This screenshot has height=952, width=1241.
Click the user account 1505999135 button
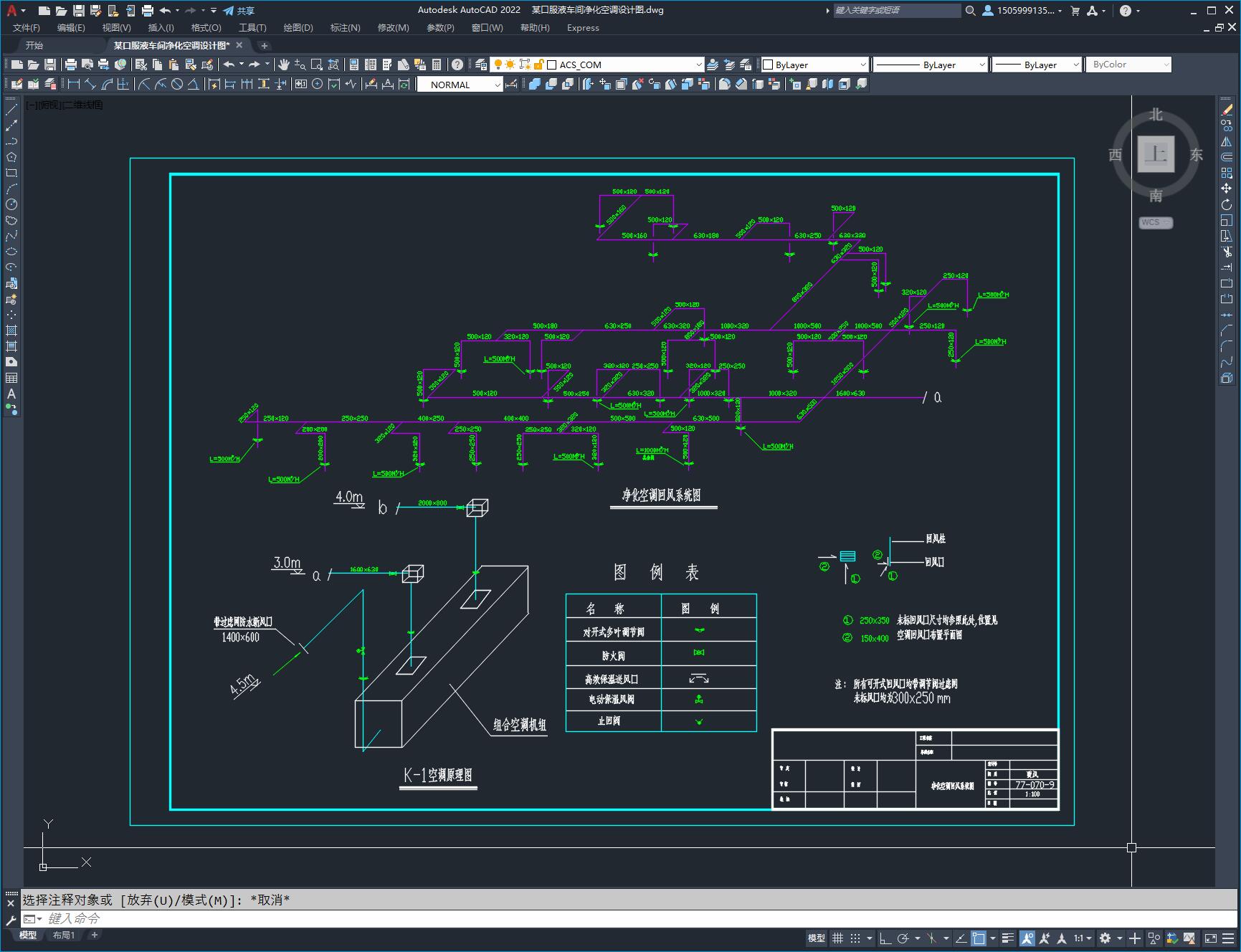[1022, 10]
